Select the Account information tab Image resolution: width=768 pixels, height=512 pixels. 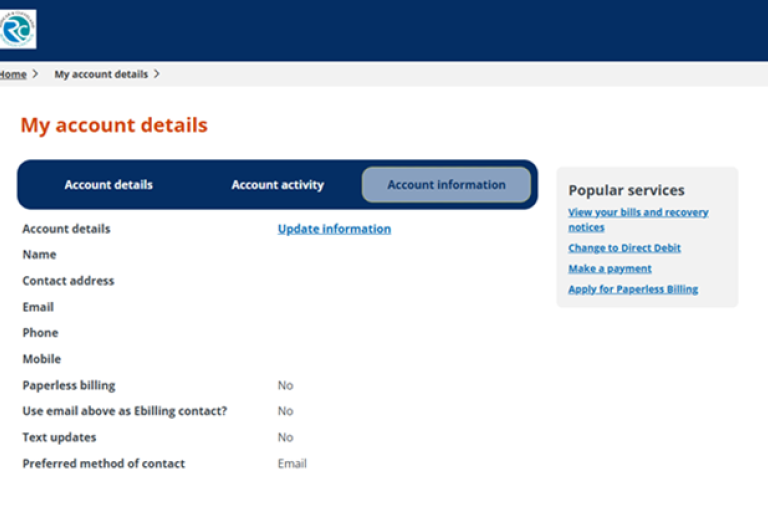446,185
